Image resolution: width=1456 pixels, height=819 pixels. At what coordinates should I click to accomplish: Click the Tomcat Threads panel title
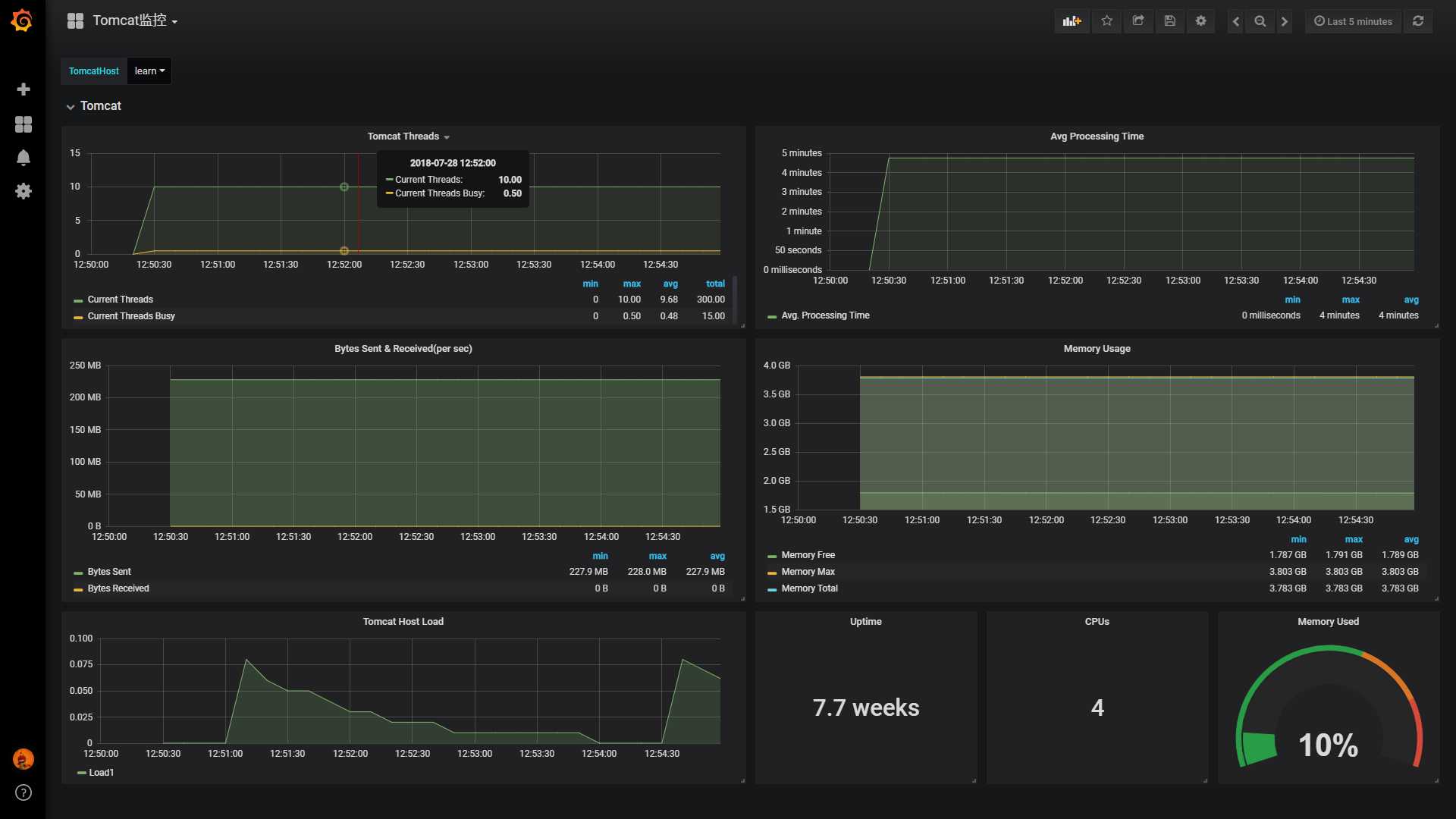coord(403,136)
